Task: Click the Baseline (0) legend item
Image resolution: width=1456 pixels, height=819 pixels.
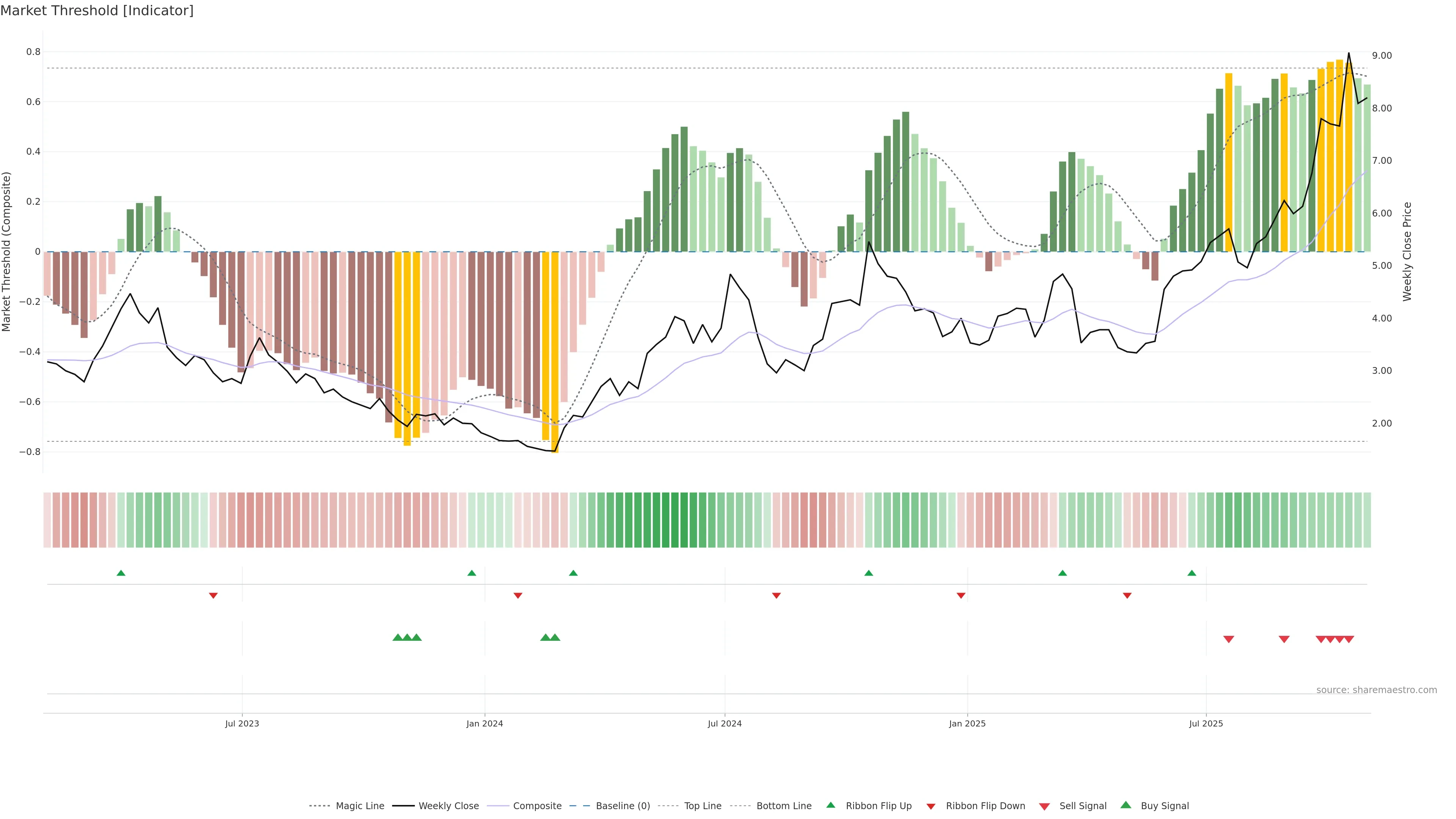Action: coord(623,805)
